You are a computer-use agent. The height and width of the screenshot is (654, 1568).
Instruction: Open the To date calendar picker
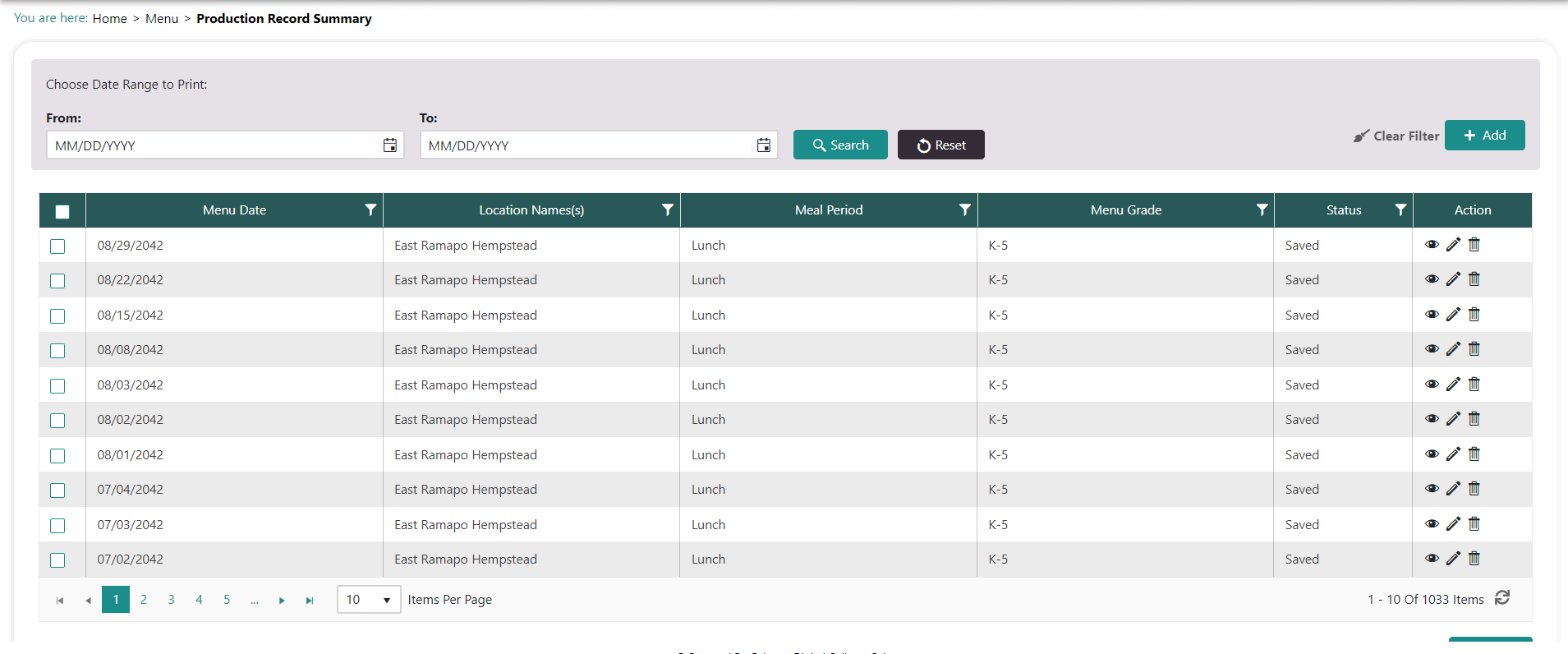763,145
